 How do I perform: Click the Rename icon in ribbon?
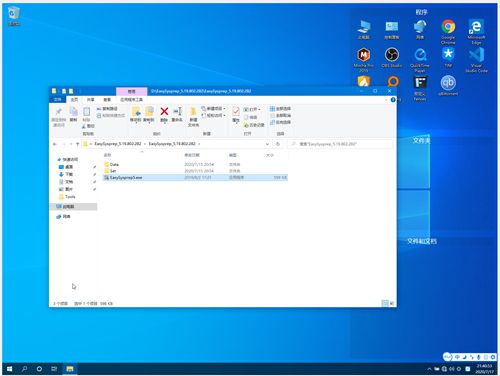tap(177, 111)
